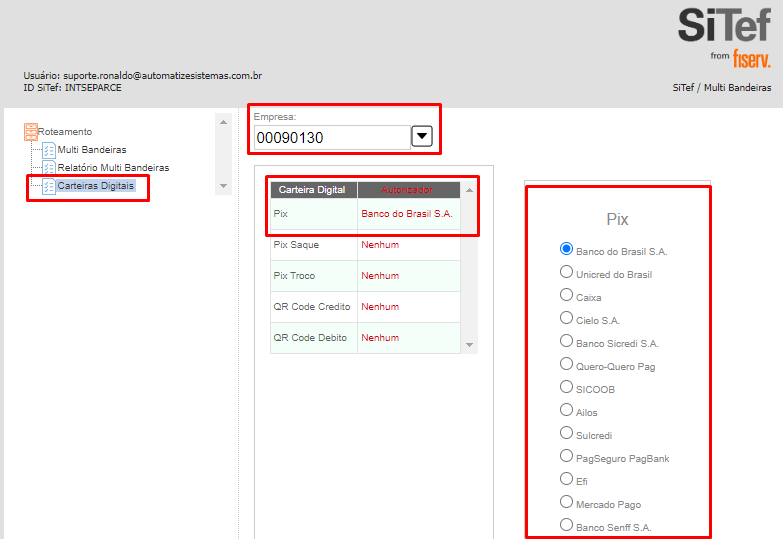Click Nenhum cell for QR Code Debito
The image size is (783, 539).
click(x=409, y=338)
